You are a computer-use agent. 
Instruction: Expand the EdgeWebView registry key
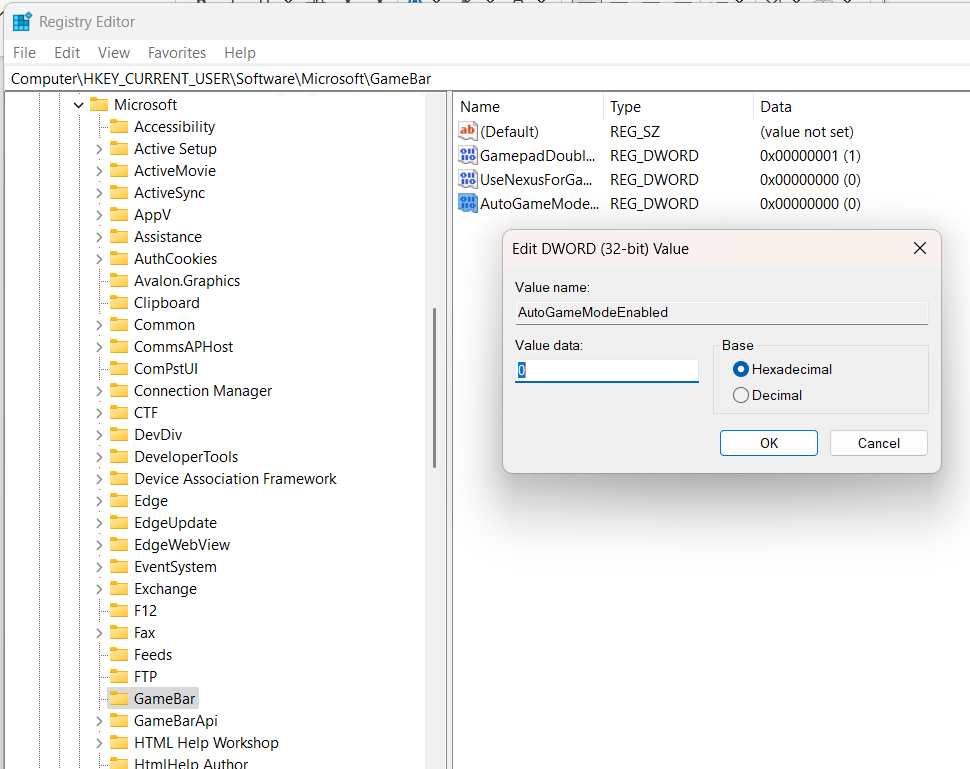(99, 545)
